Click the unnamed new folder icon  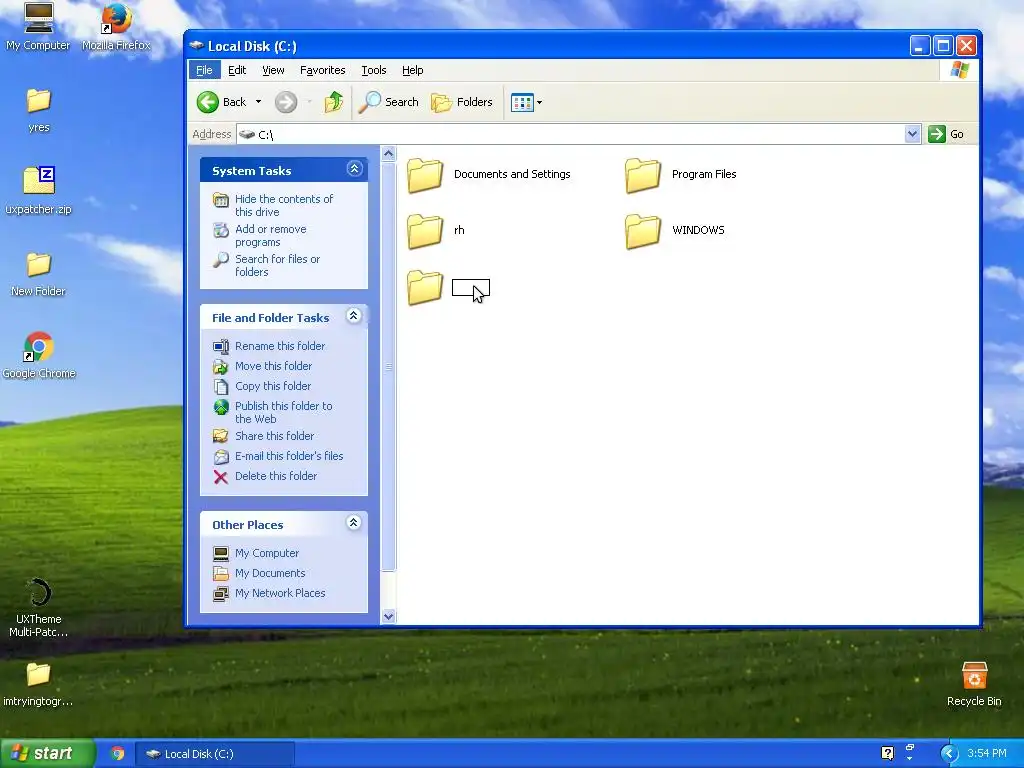coord(425,287)
